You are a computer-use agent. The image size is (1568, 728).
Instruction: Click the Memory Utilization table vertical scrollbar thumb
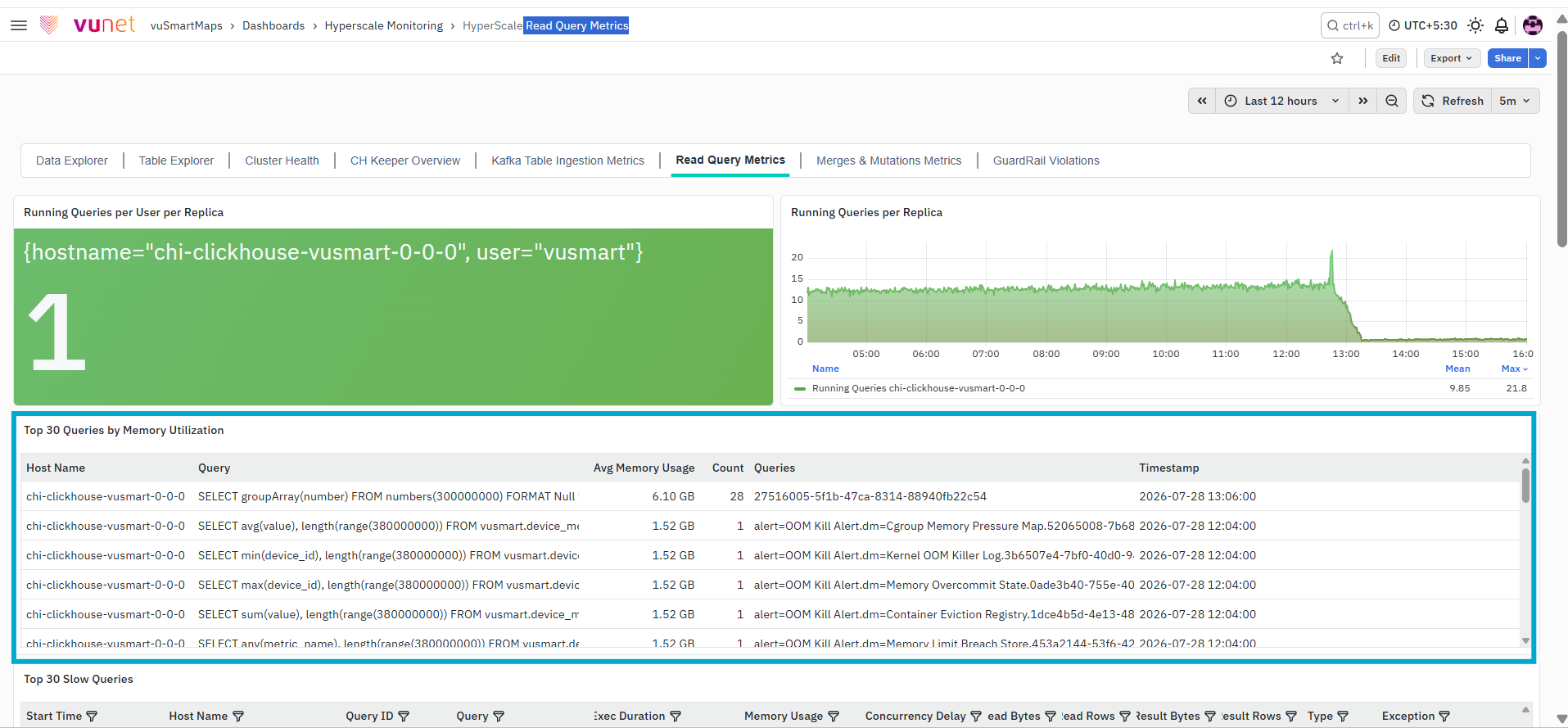point(1525,485)
